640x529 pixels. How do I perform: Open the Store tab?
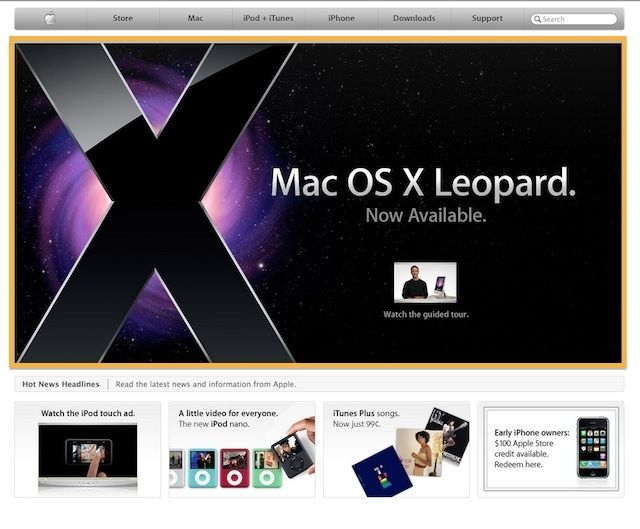(122, 18)
